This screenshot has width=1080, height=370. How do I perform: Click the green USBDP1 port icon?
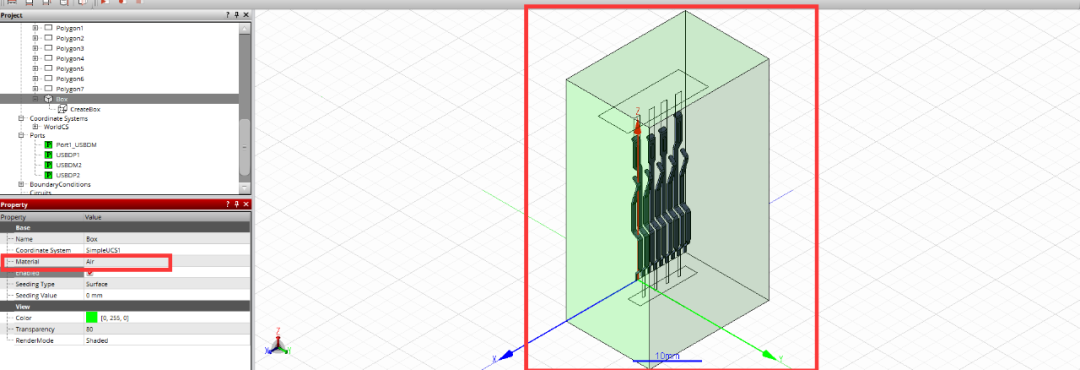coord(48,155)
